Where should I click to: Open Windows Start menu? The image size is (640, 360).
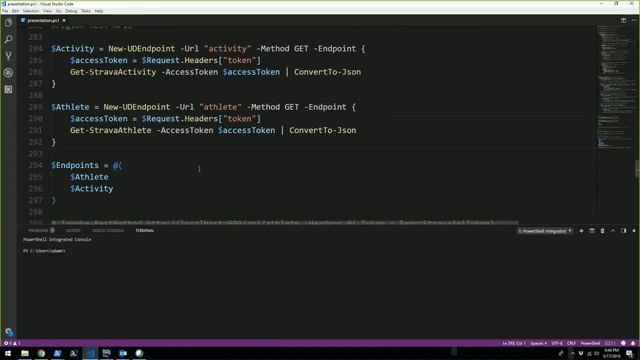point(8,353)
